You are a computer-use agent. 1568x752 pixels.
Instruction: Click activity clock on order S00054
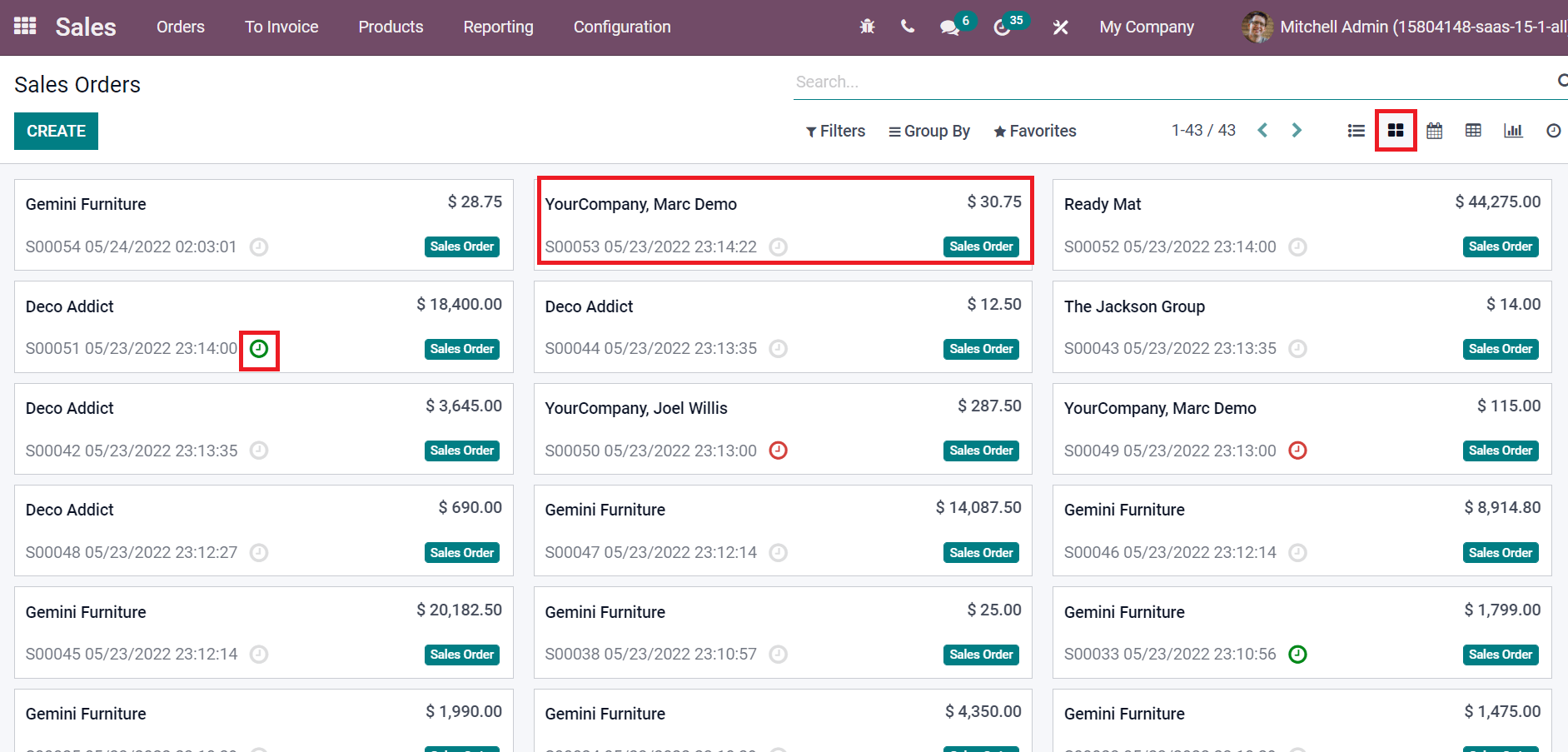pos(259,247)
